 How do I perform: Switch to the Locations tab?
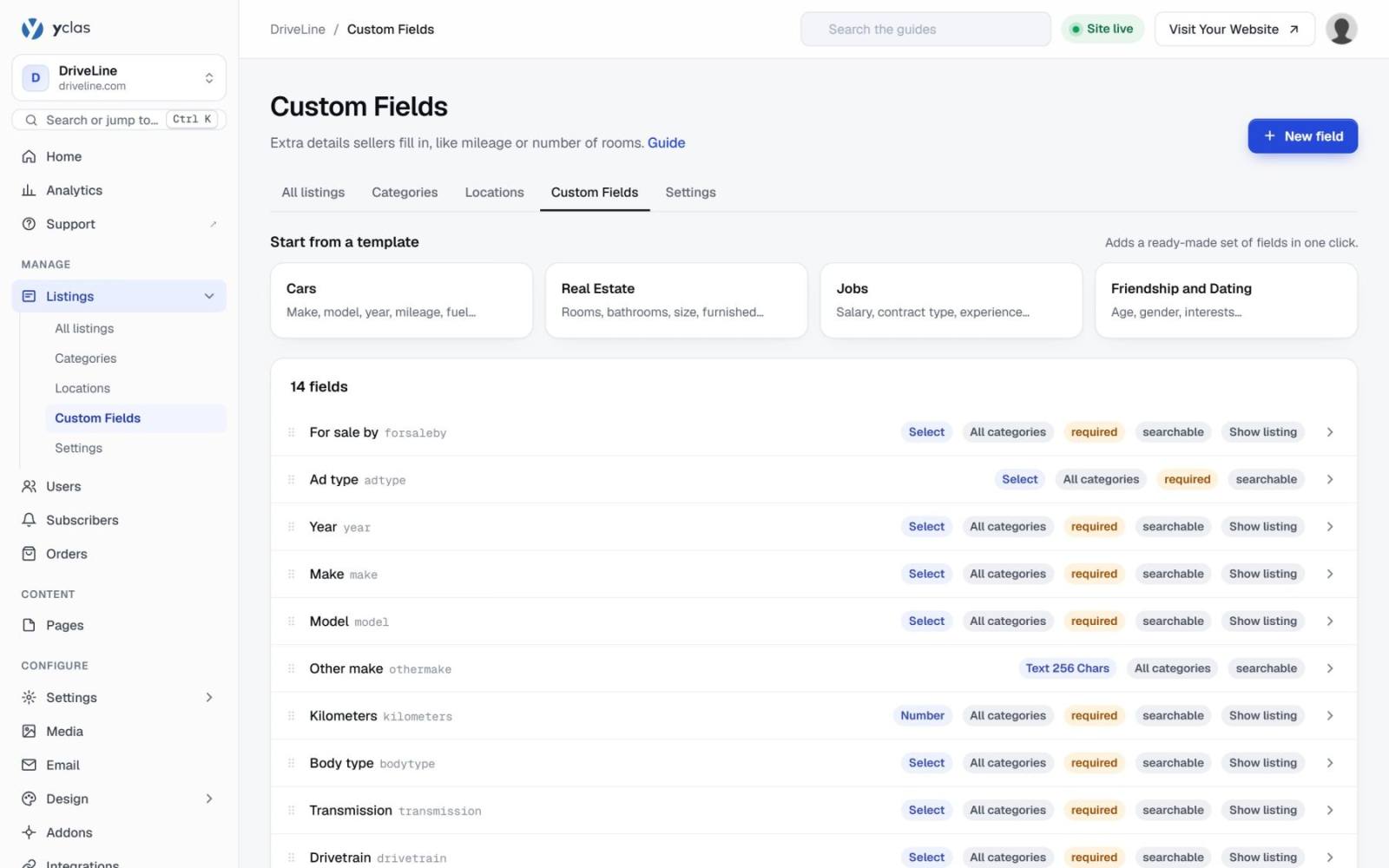point(494,193)
